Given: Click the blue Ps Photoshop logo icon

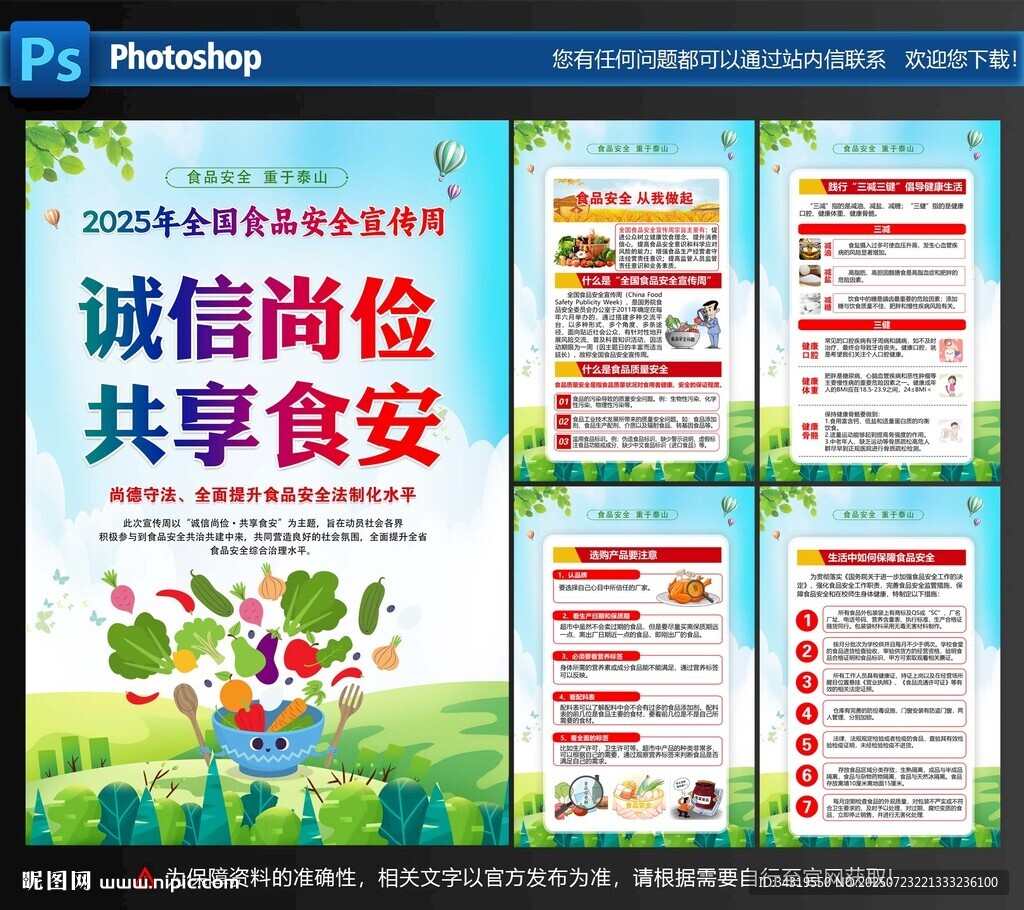Looking at the screenshot, I should (50, 59).
